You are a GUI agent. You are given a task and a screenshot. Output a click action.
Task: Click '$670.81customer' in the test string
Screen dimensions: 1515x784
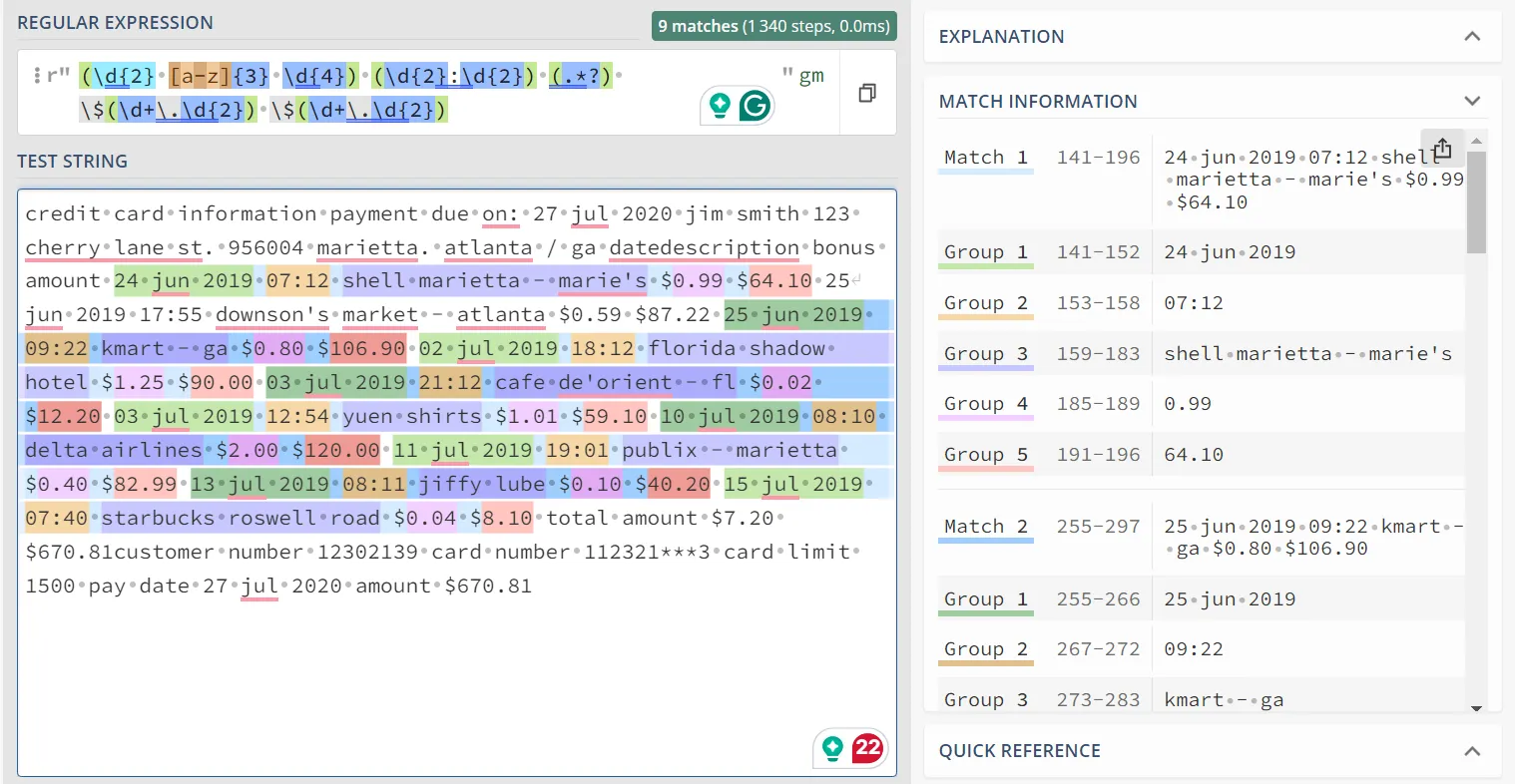click(120, 553)
